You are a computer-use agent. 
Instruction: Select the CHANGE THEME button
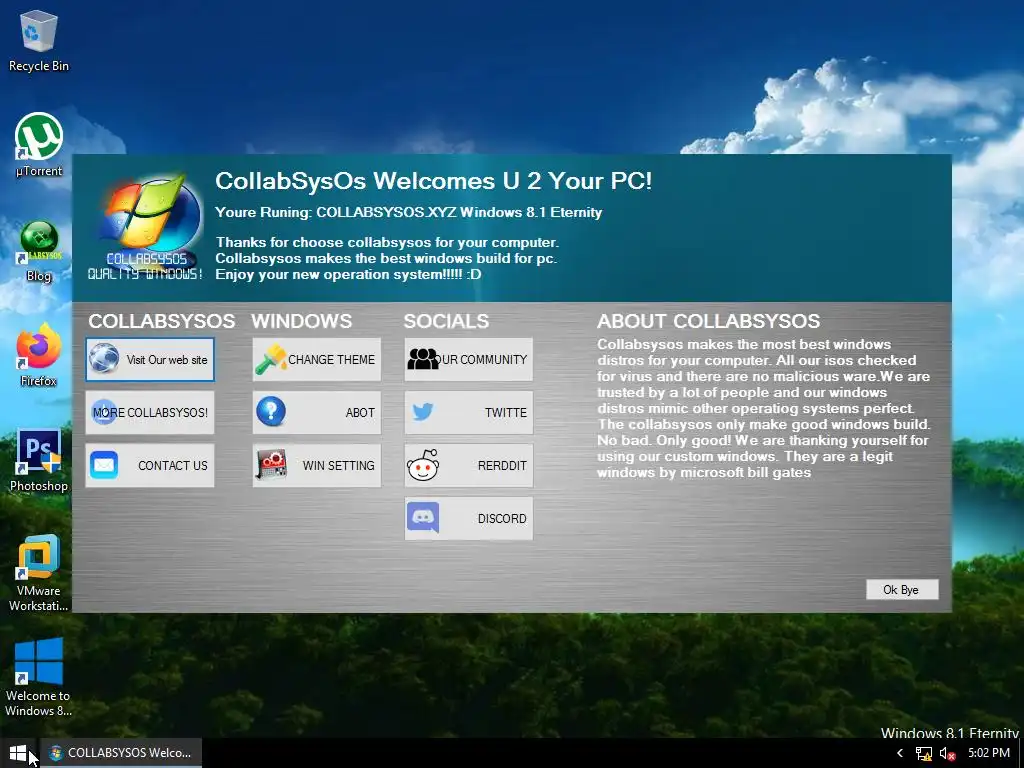tap(317, 359)
